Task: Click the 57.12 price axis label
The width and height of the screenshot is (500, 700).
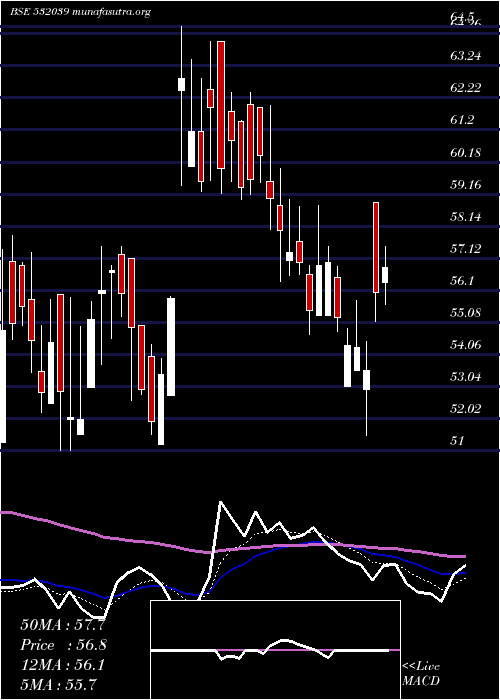Action: pos(466,249)
